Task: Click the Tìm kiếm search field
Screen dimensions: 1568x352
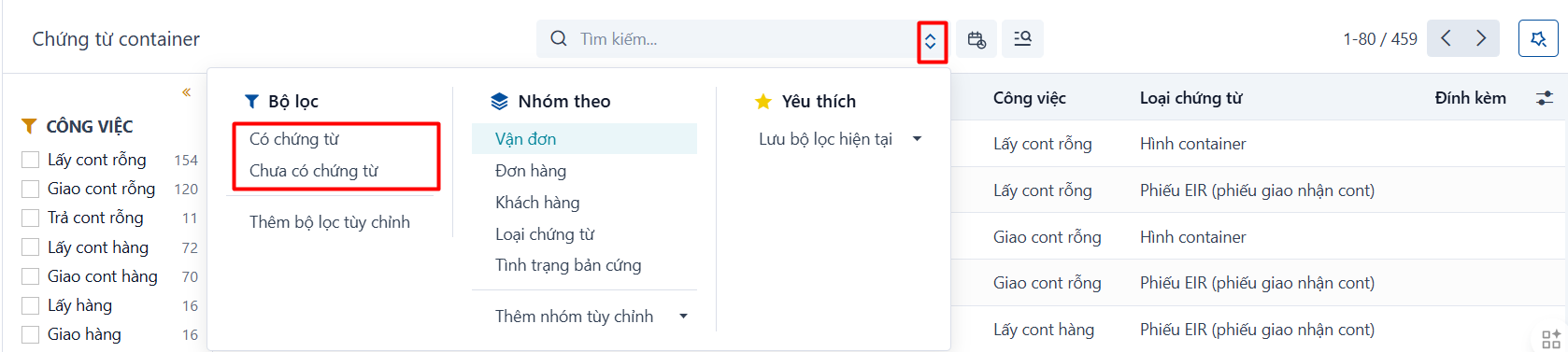Action: pyautogui.click(x=743, y=39)
